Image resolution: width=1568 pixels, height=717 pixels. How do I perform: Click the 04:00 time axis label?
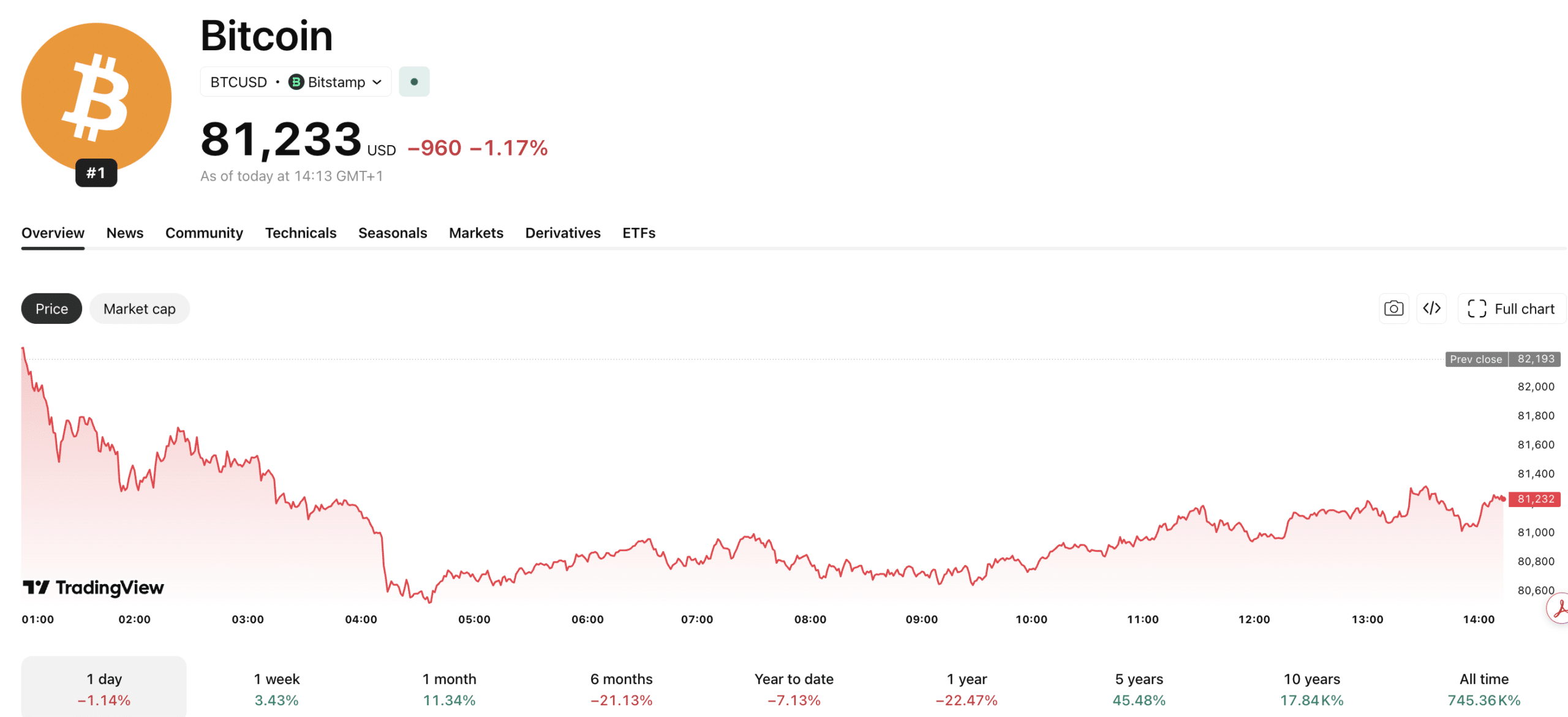(361, 620)
